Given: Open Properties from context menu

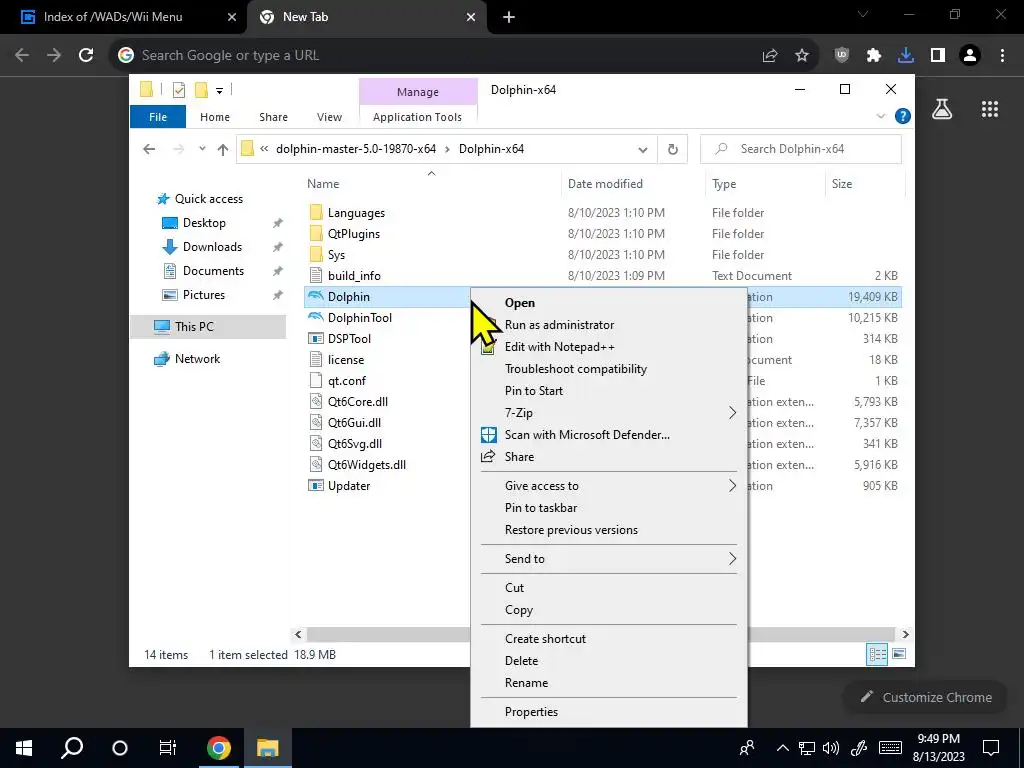Looking at the screenshot, I should [x=532, y=712].
